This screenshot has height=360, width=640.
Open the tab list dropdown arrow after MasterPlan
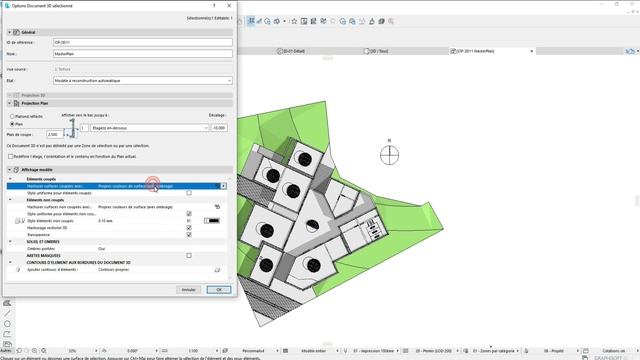click(531, 51)
